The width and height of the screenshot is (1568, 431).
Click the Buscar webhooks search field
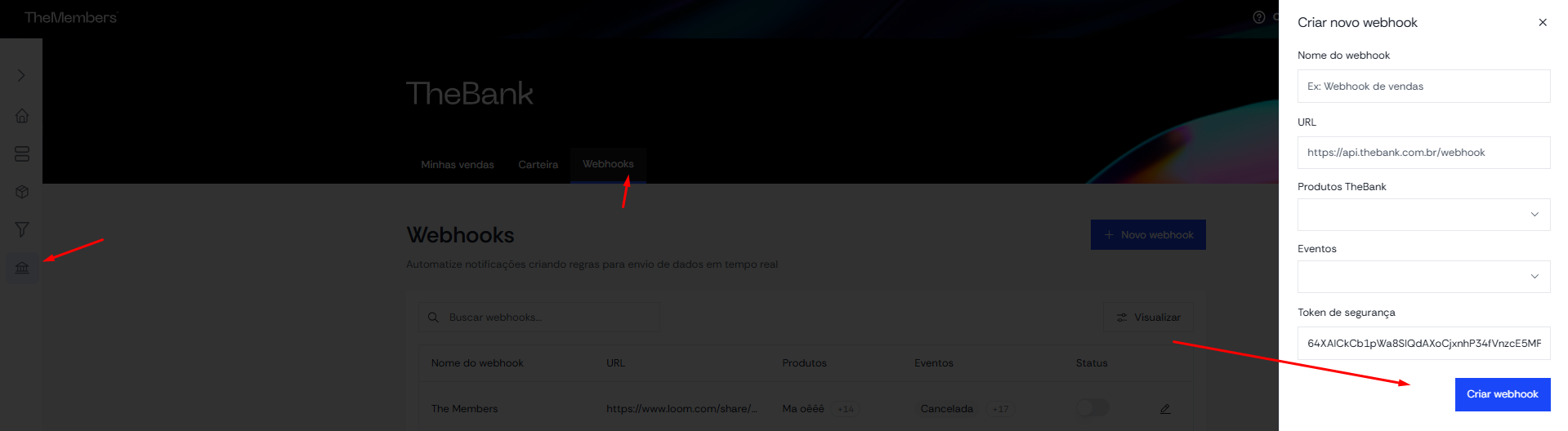click(x=539, y=317)
